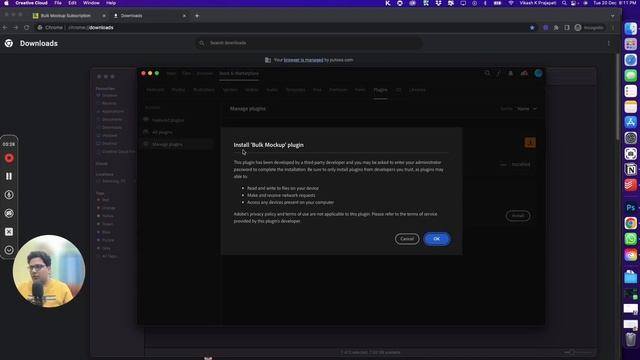Click the orange plugin icon in the list
This screenshot has width=640, height=360.
click(530, 142)
